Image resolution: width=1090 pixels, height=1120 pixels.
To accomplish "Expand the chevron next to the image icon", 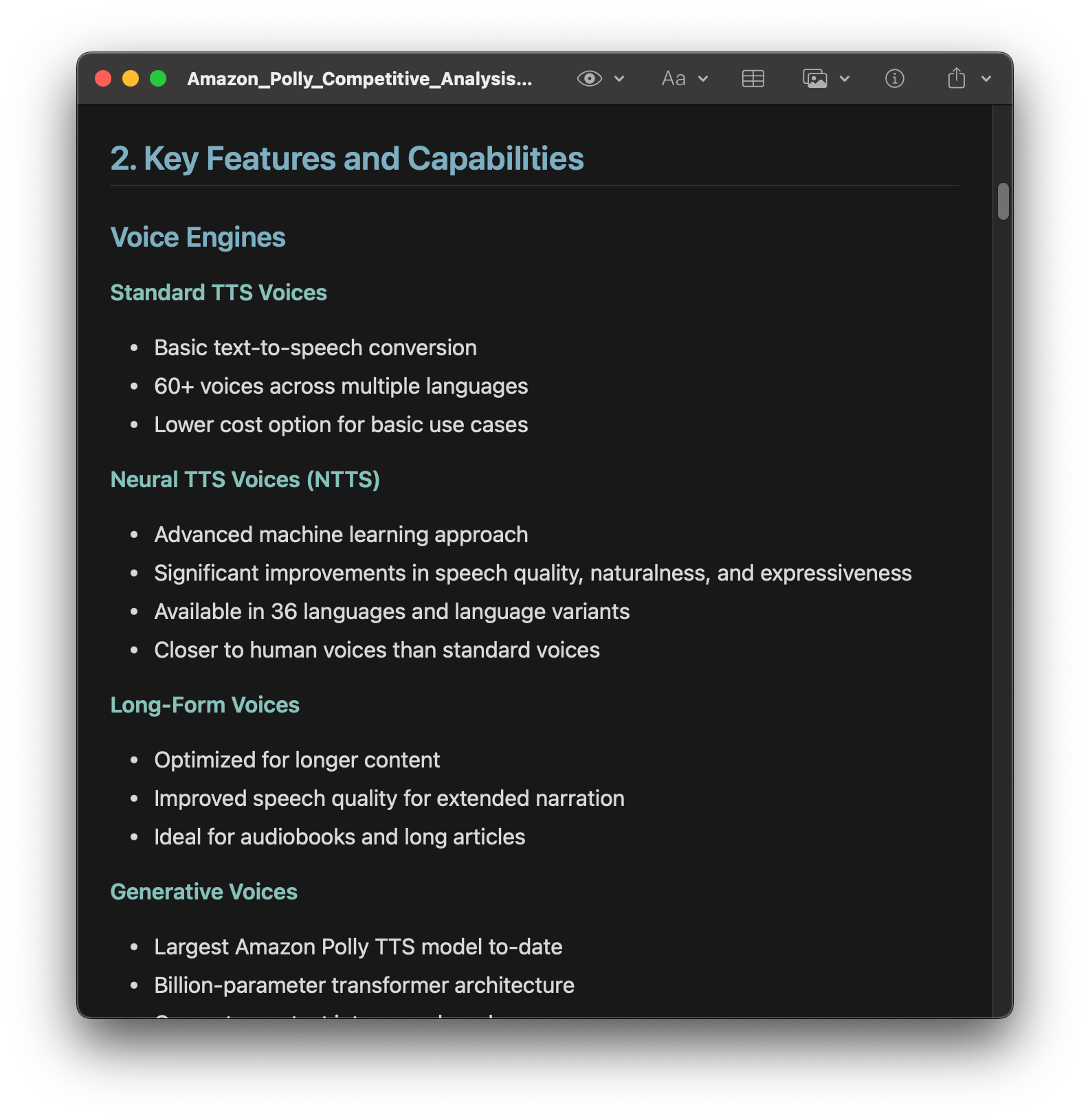I will 845,78.
